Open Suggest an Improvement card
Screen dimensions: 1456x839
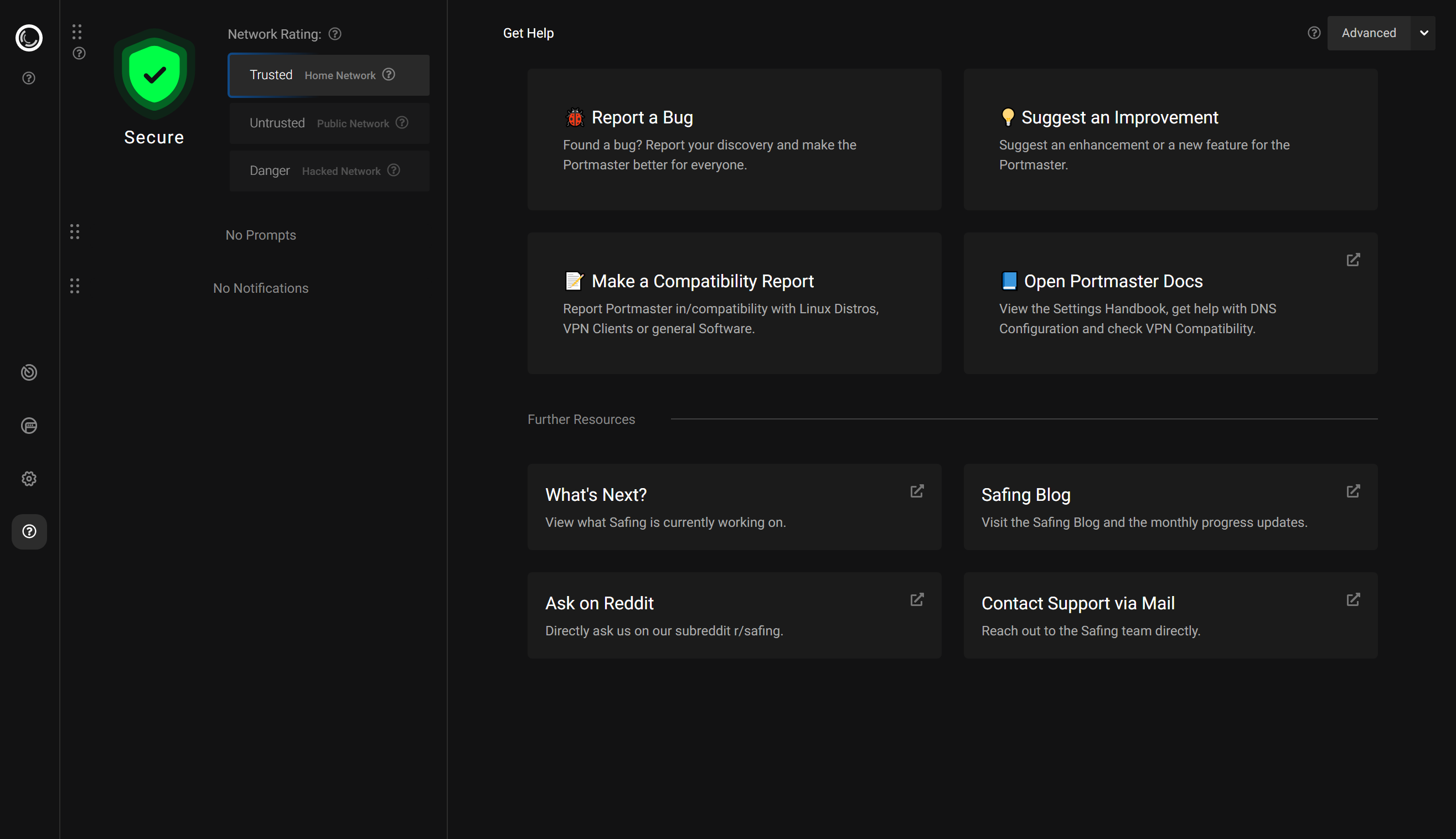click(x=1170, y=139)
